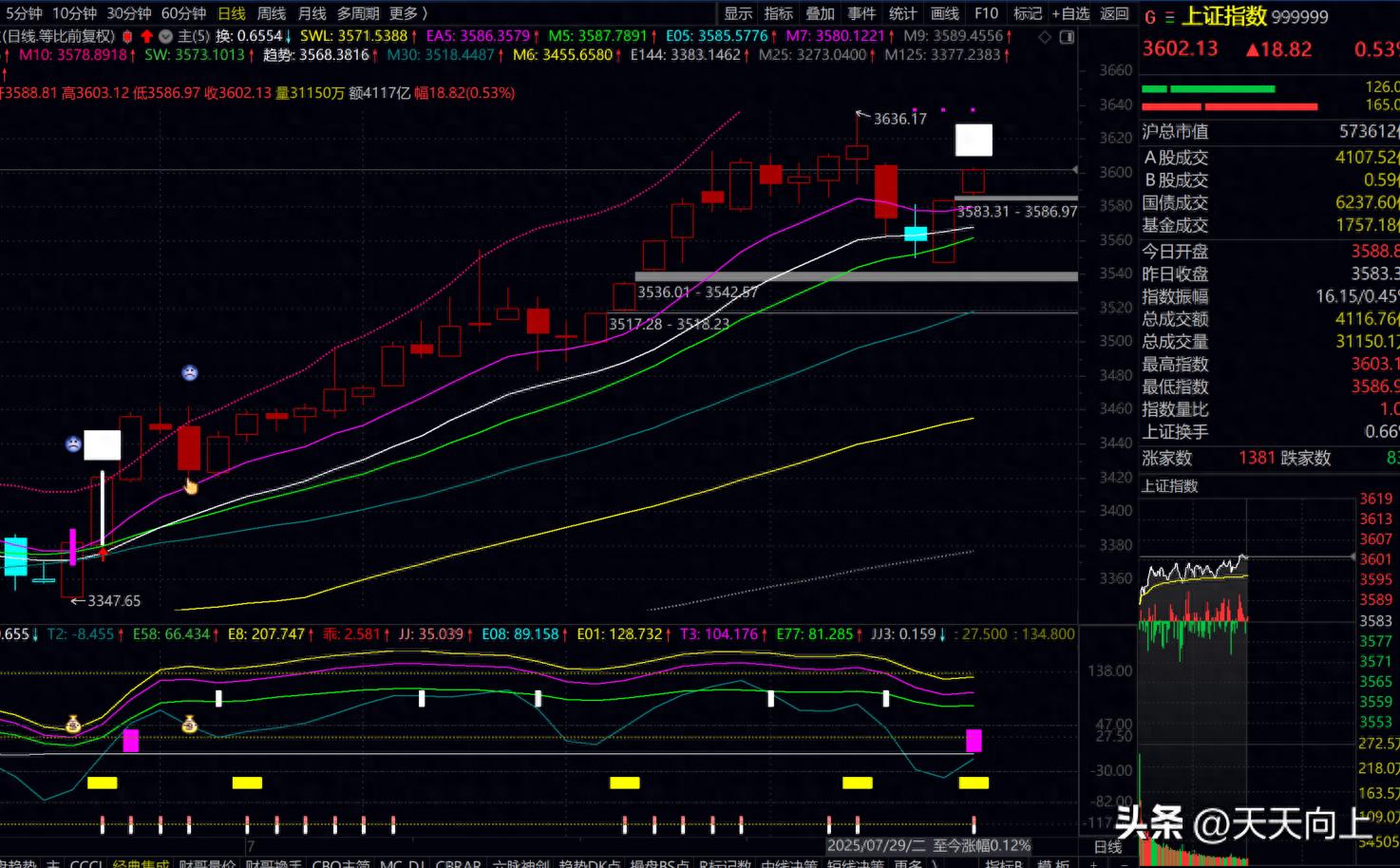Click the 3636.17 high price label

pos(899,119)
